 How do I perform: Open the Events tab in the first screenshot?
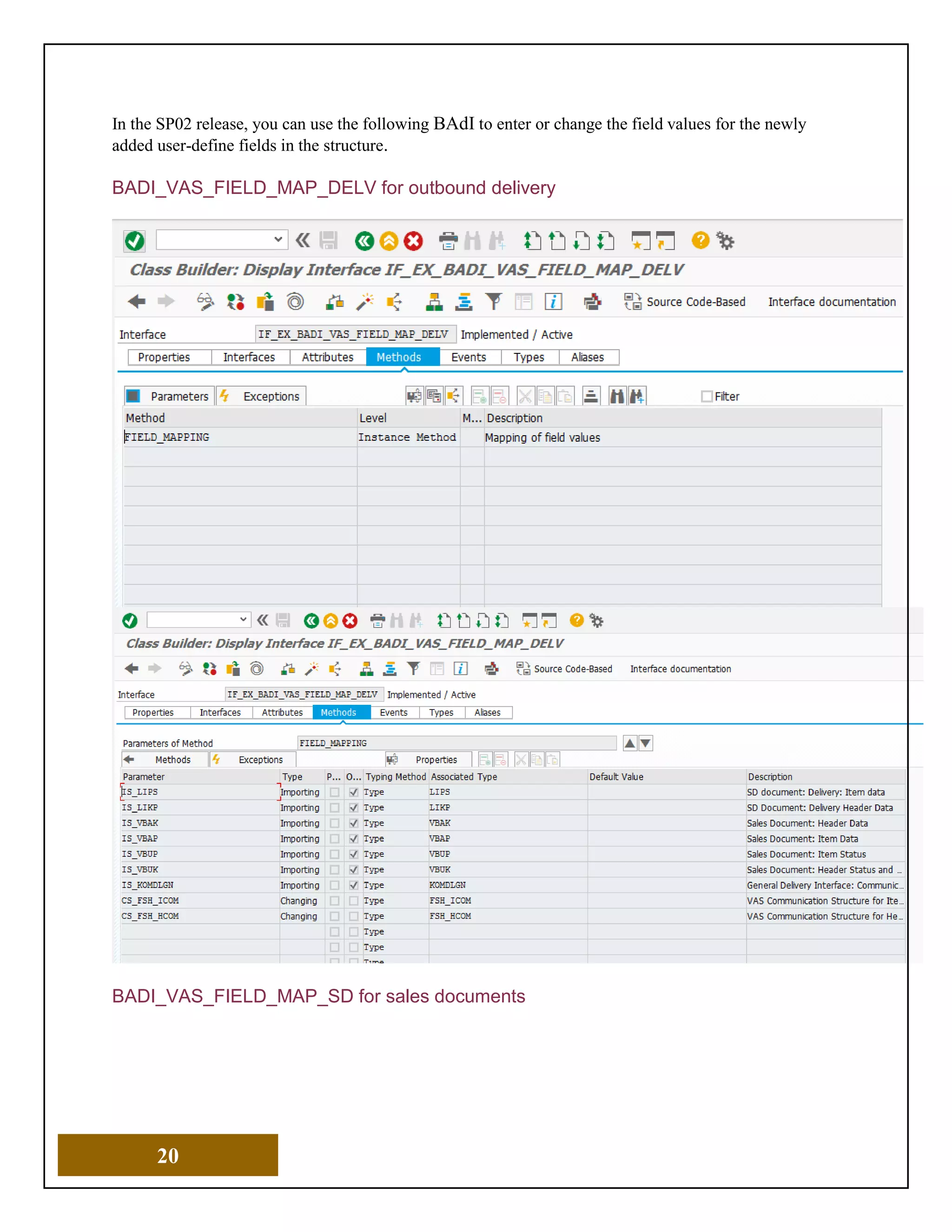[469, 357]
